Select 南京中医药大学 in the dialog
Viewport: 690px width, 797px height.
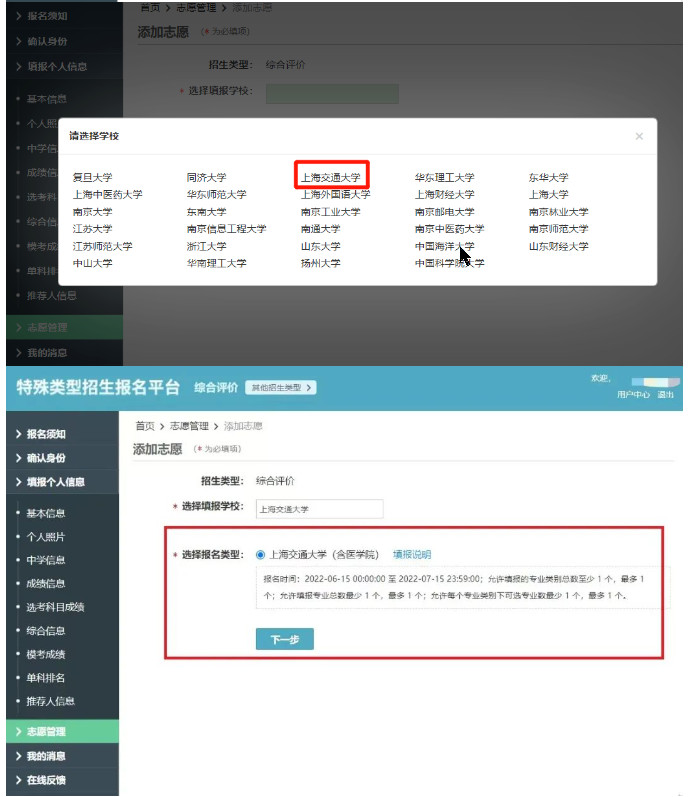pyautogui.click(x=449, y=229)
